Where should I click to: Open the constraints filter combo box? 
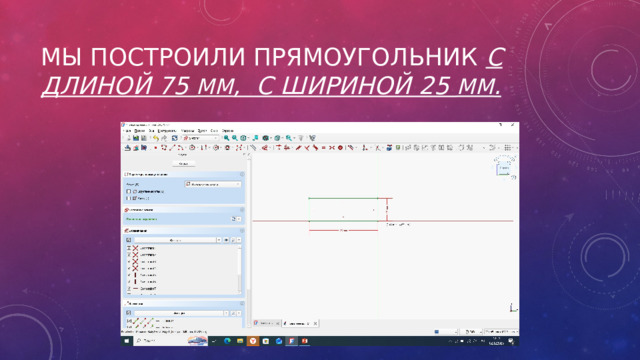pyautogui.click(x=178, y=240)
